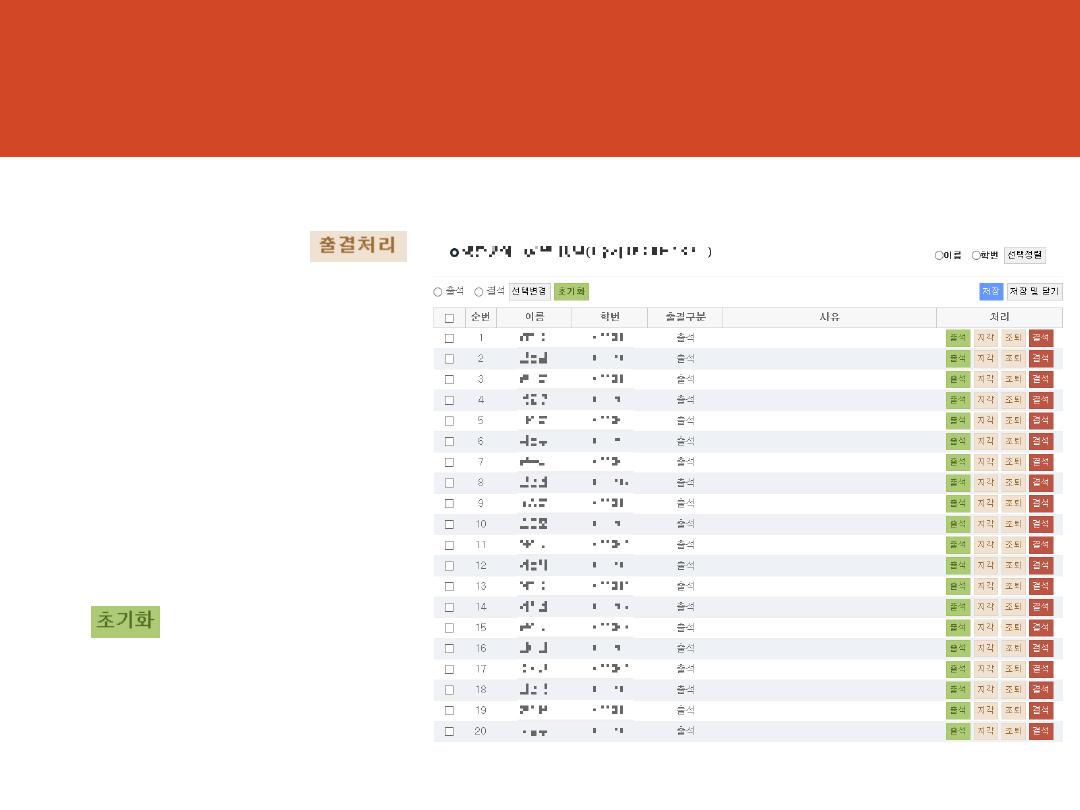Click green 출석 button in row 1
1080x810 pixels.
tap(958, 338)
